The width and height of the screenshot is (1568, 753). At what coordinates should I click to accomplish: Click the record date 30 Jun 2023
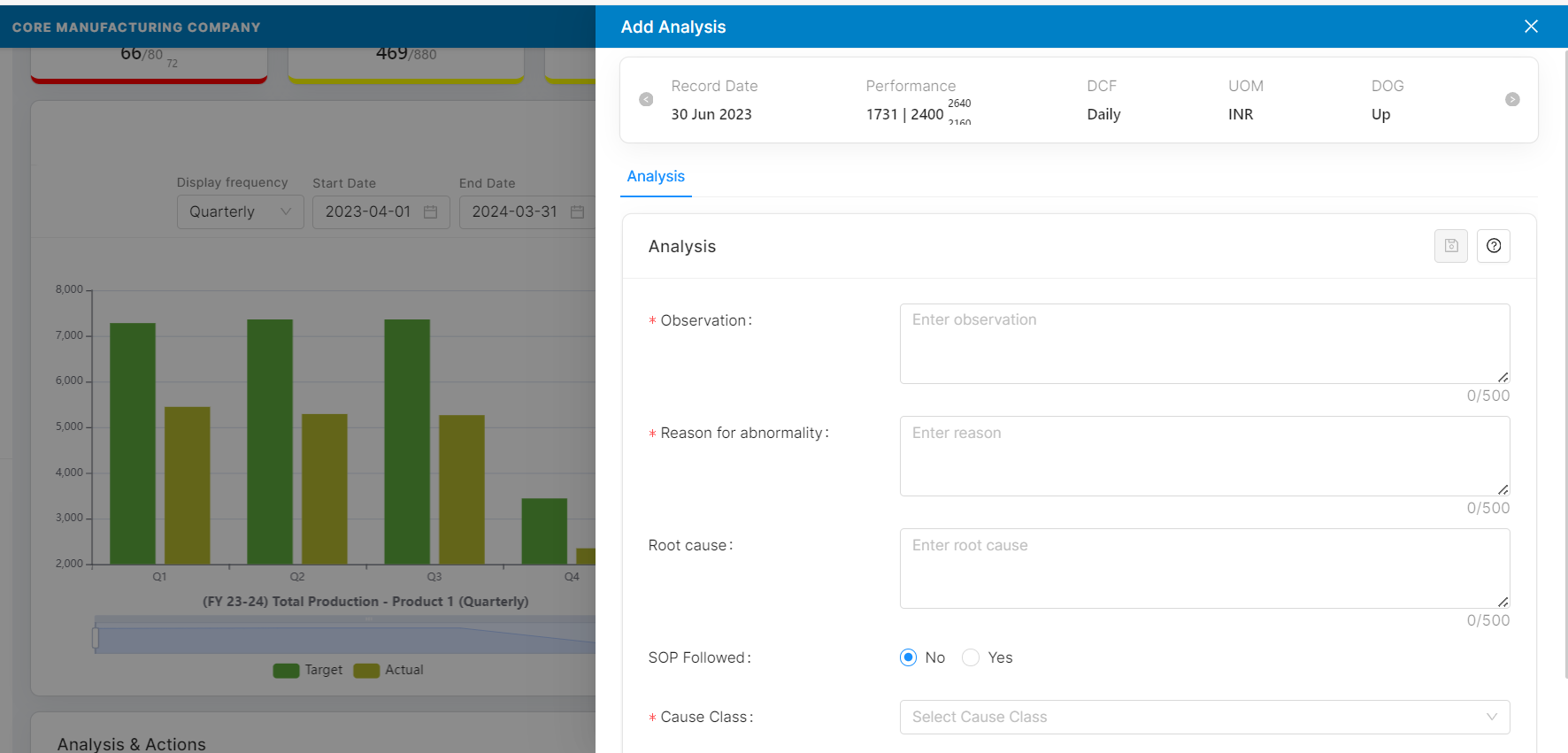click(x=711, y=114)
